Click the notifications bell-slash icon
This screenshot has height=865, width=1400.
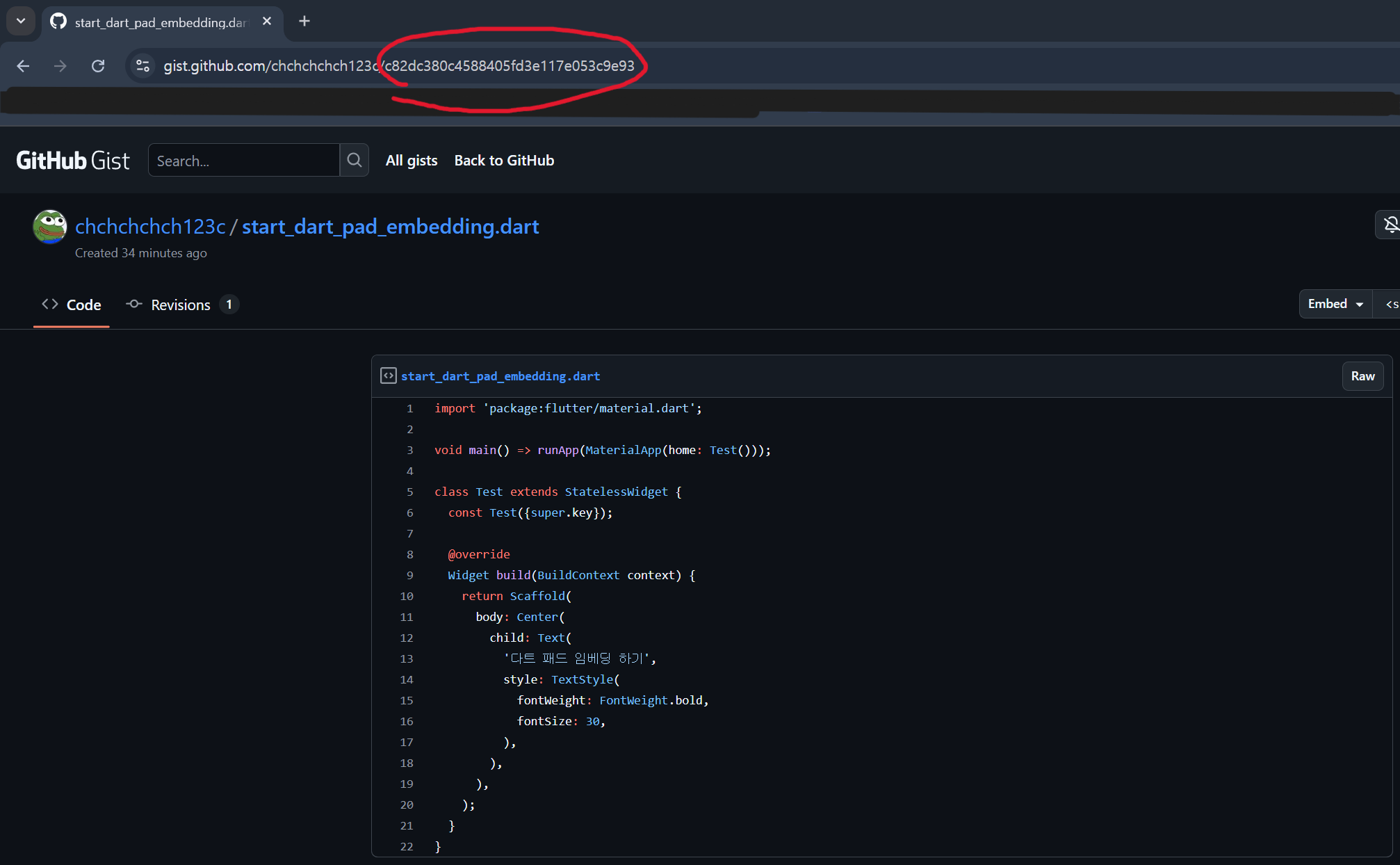click(x=1390, y=225)
